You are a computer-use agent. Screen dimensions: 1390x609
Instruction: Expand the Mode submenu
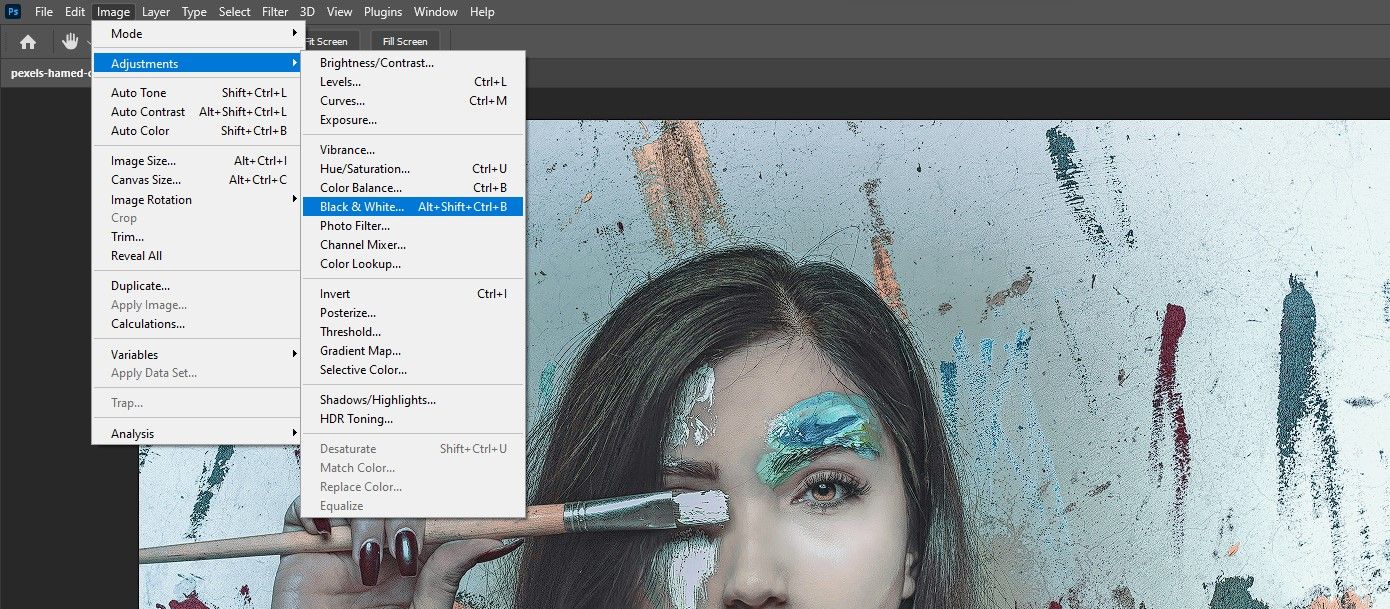[x=197, y=34]
